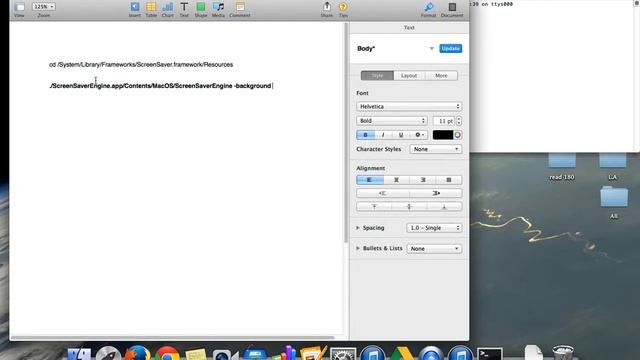The width and height of the screenshot is (640, 360).
Task: Click the document horizontal scrollbar
Action: (172, 338)
